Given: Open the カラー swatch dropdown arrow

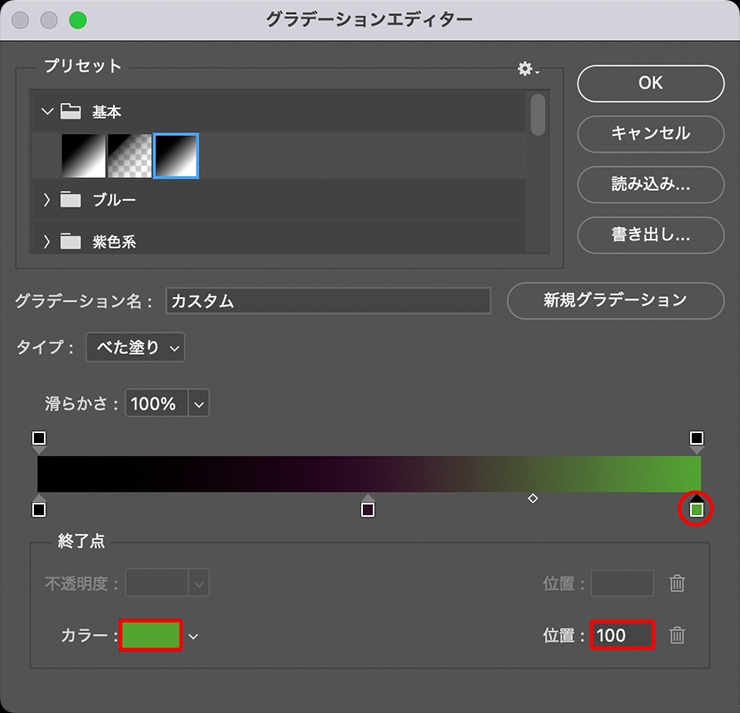Looking at the screenshot, I should pos(193,636).
